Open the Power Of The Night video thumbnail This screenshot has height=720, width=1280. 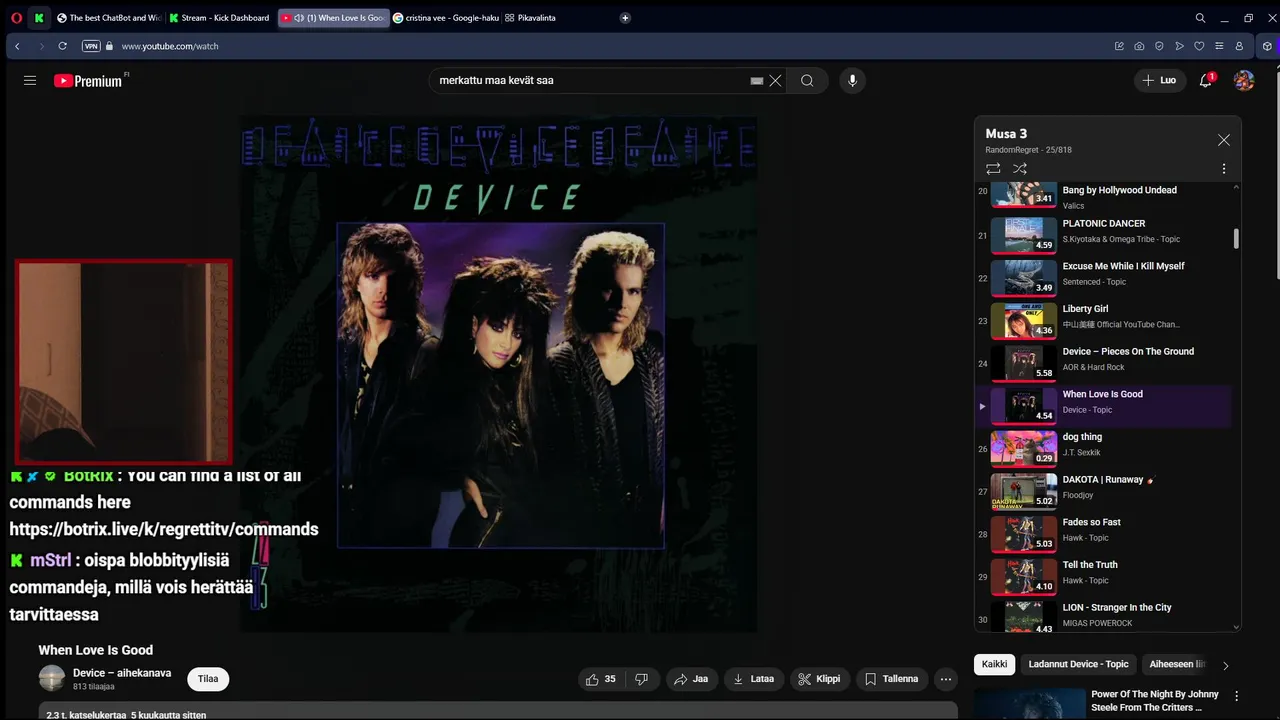click(x=1028, y=704)
